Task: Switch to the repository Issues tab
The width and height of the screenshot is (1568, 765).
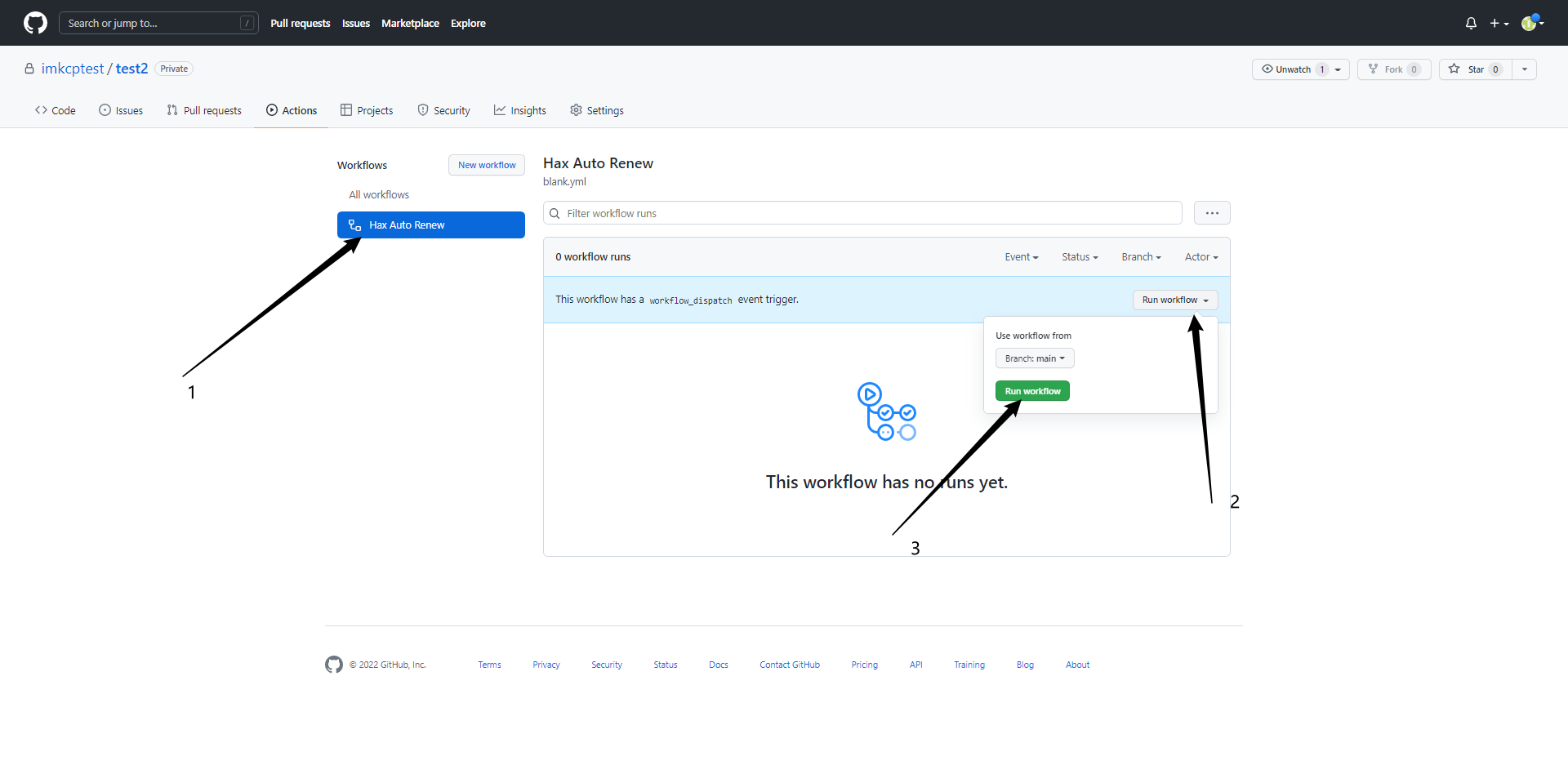Action: 121,110
